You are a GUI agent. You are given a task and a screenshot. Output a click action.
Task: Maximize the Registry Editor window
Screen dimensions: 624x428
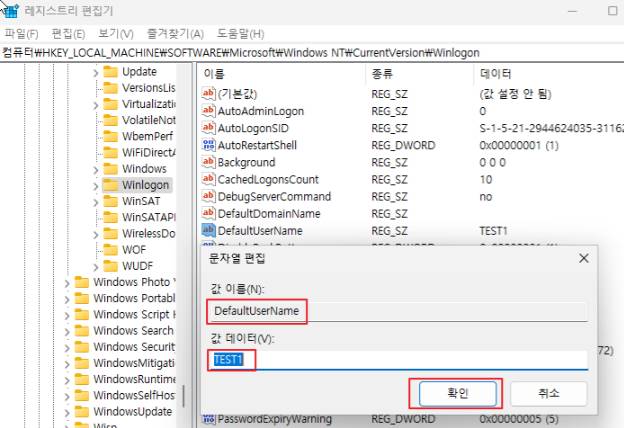tap(613, 11)
